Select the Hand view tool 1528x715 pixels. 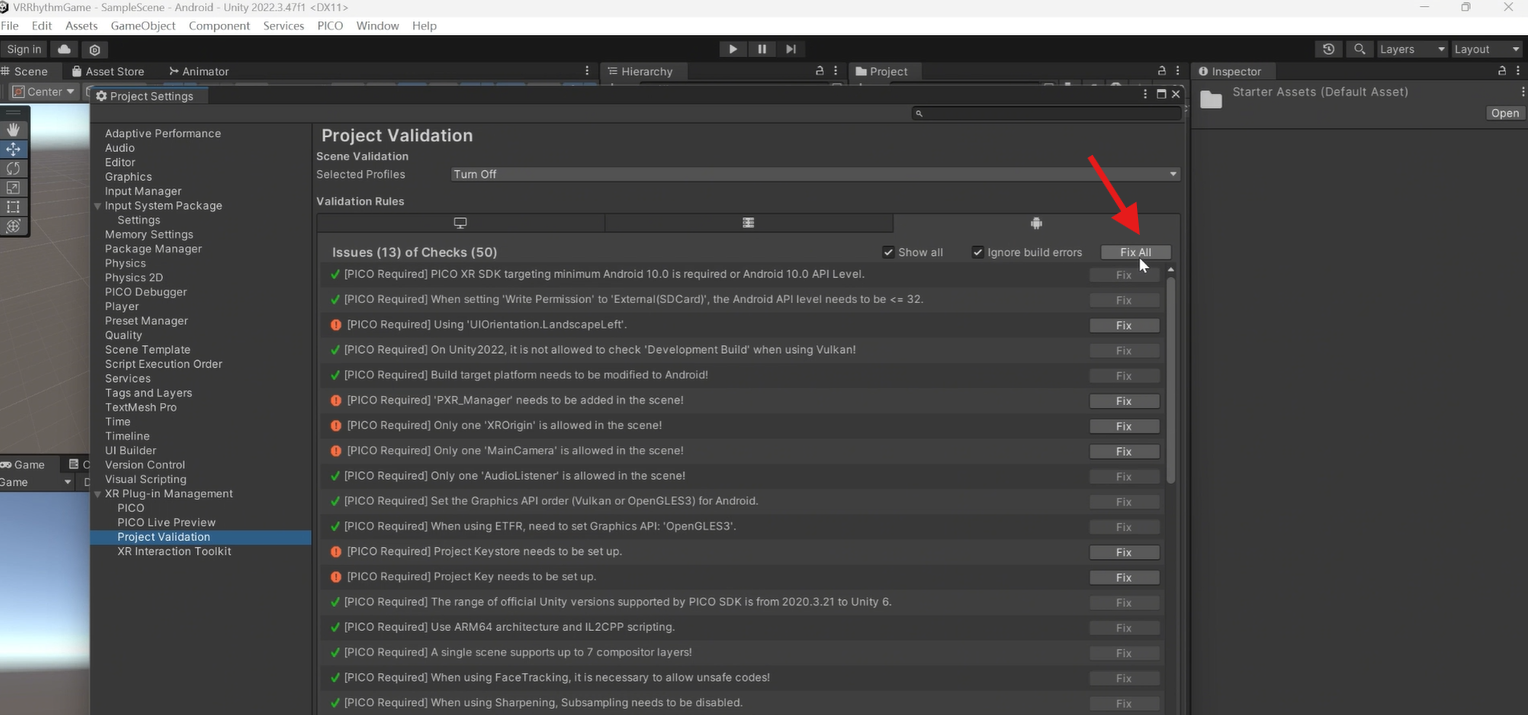click(x=13, y=130)
